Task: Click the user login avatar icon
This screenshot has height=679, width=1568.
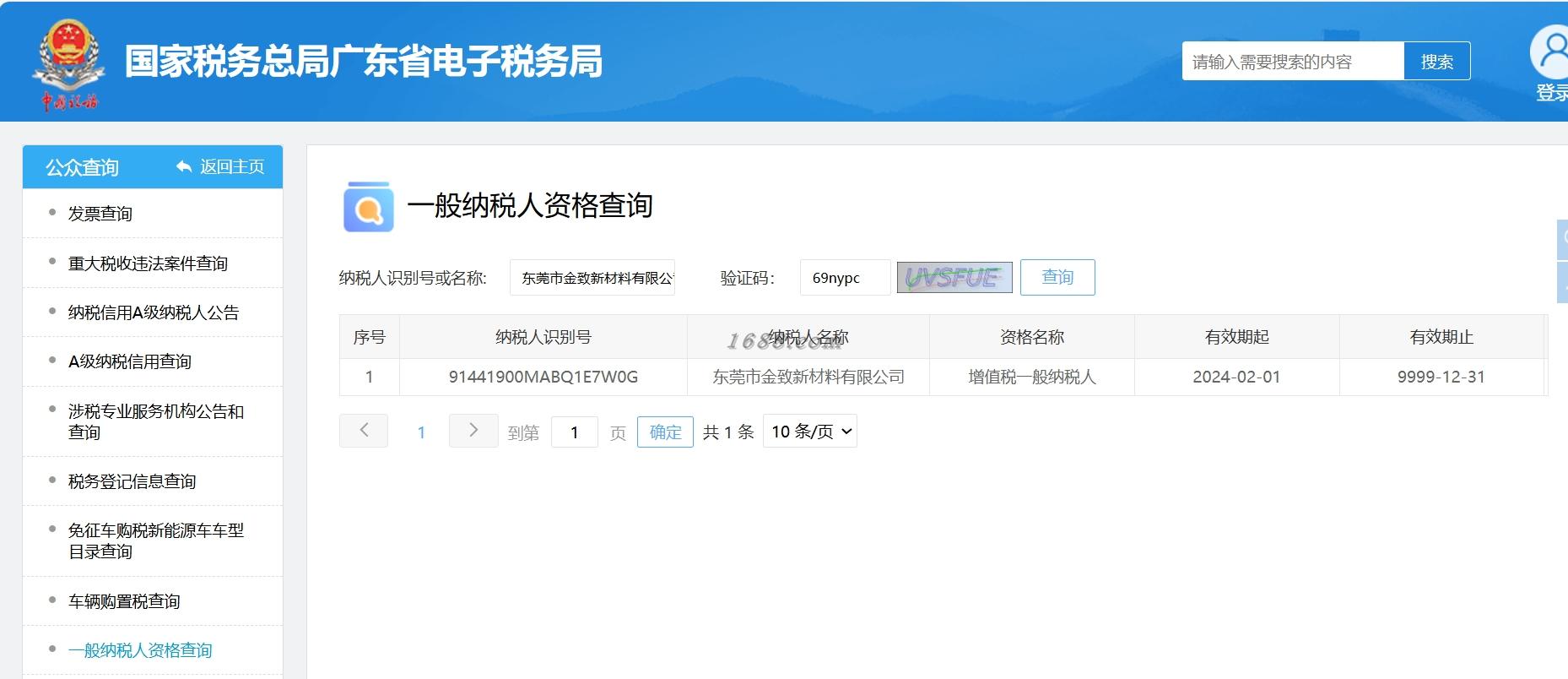Action: pyautogui.click(x=1549, y=52)
